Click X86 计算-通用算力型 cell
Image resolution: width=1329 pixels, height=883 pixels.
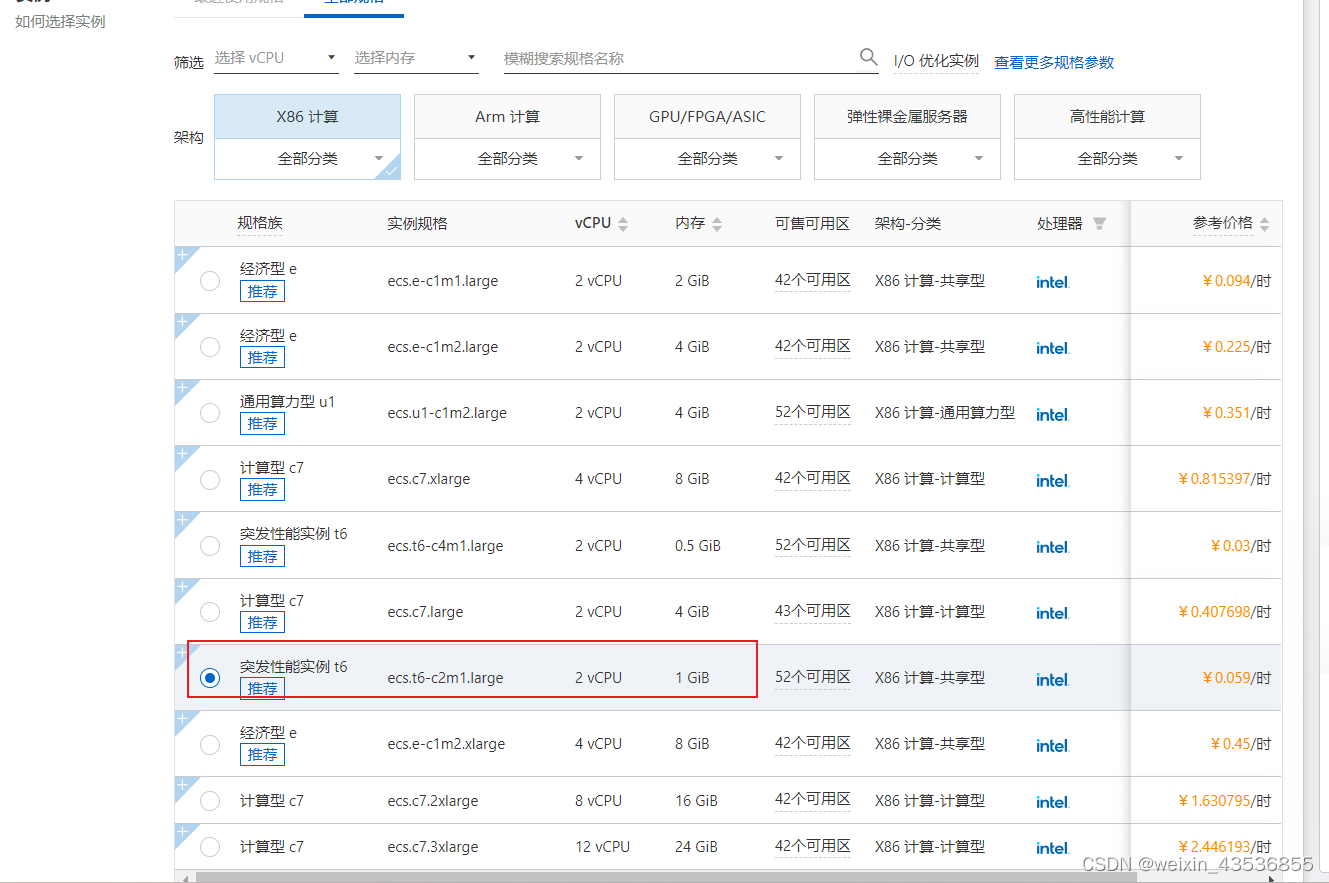pyautogui.click(x=945, y=413)
